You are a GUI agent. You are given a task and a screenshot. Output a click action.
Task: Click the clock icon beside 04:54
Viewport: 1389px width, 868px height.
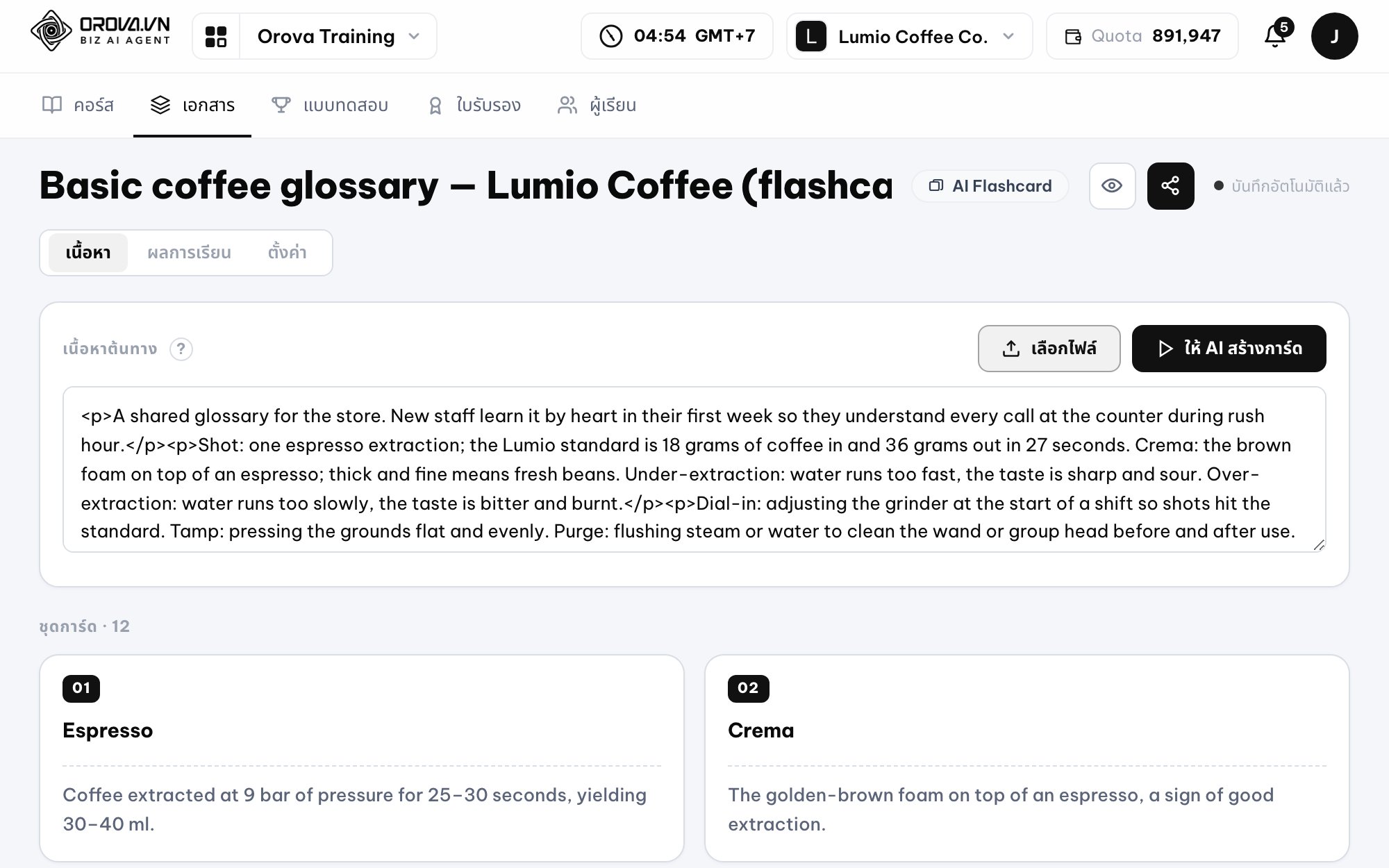click(x=611, y=36)
